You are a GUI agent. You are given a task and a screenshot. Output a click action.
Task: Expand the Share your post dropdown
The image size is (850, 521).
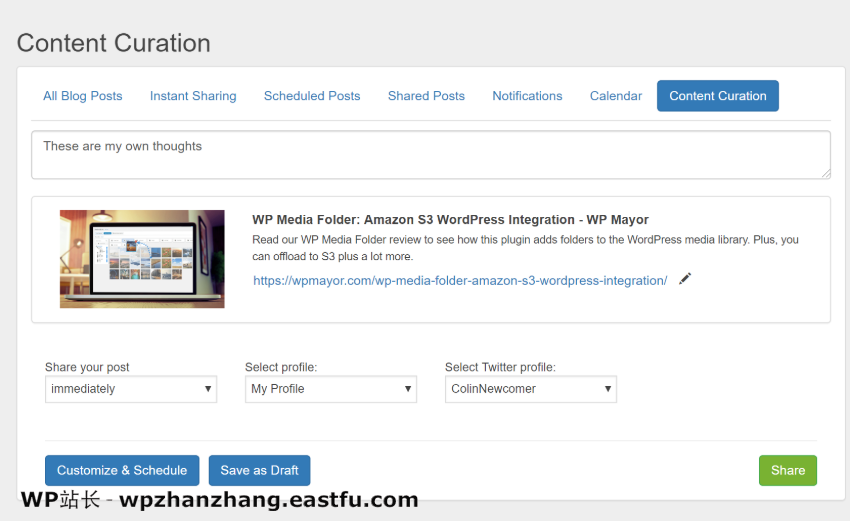tap(131, 389)
